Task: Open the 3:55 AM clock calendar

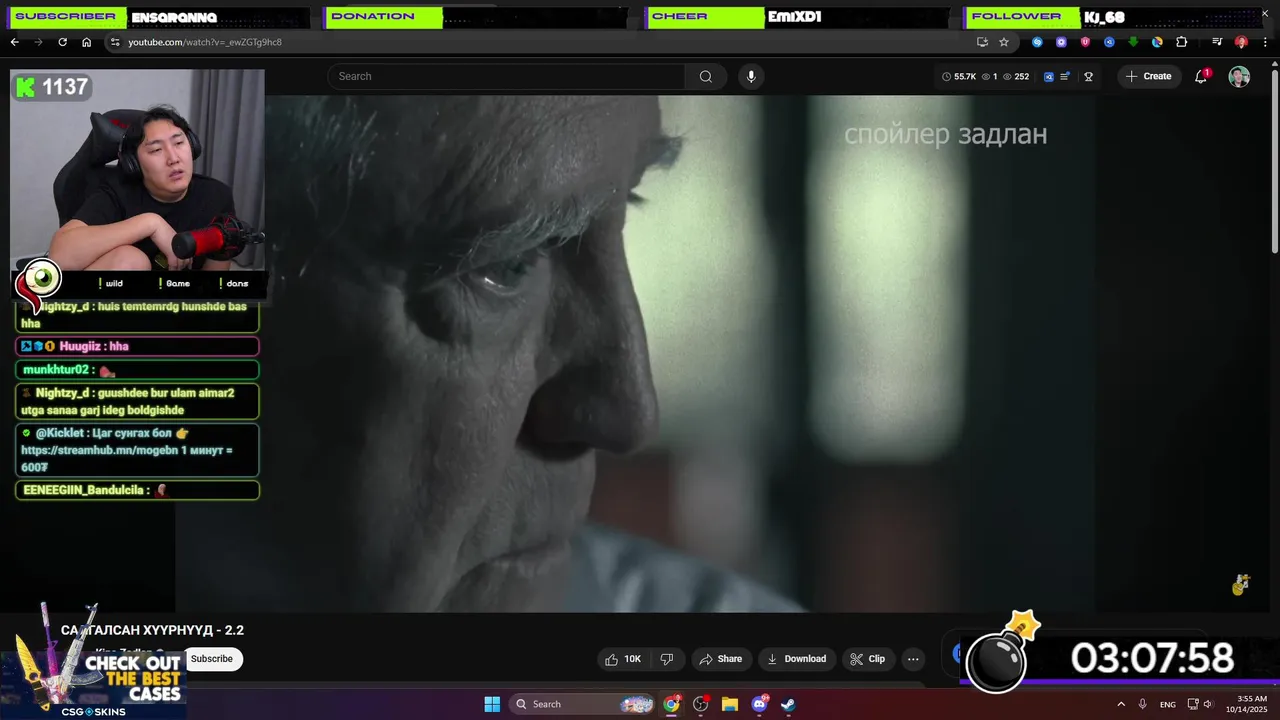Action: pyautogui.click(x=1252, y=704)
